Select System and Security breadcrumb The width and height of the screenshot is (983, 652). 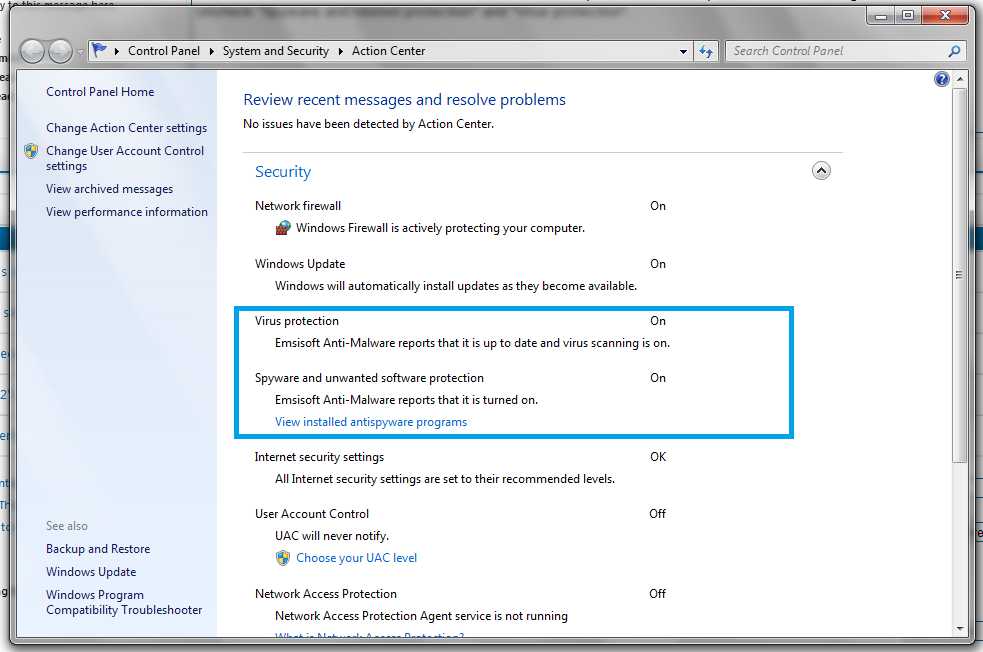276,51
